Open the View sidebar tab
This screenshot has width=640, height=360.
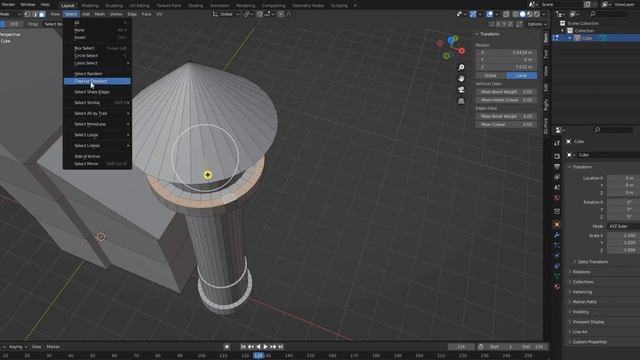546,70
